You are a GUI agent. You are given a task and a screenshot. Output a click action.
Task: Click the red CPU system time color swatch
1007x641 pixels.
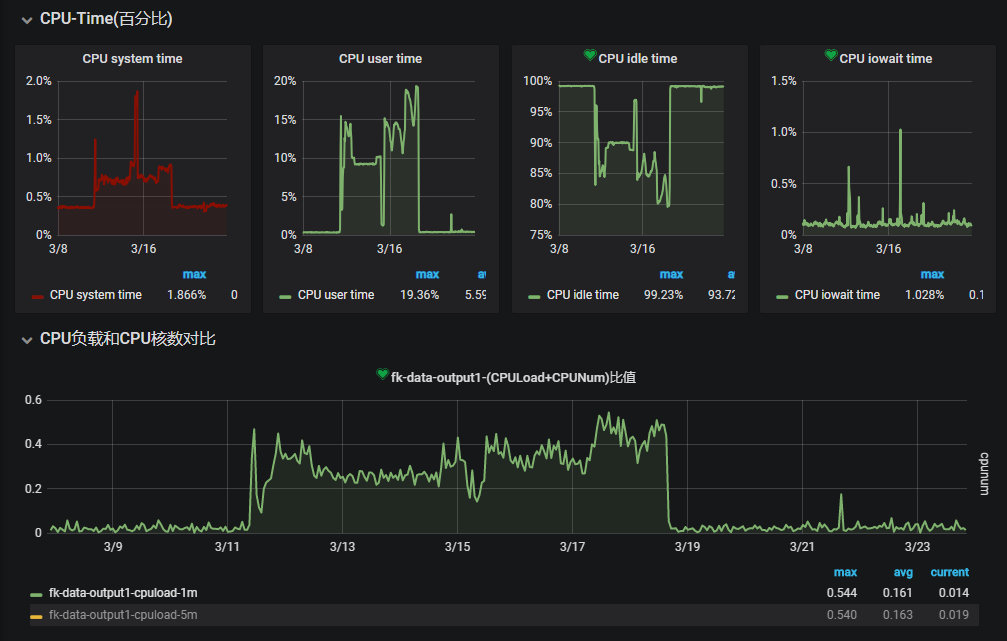pyautogui.click(x=38, y=296)
